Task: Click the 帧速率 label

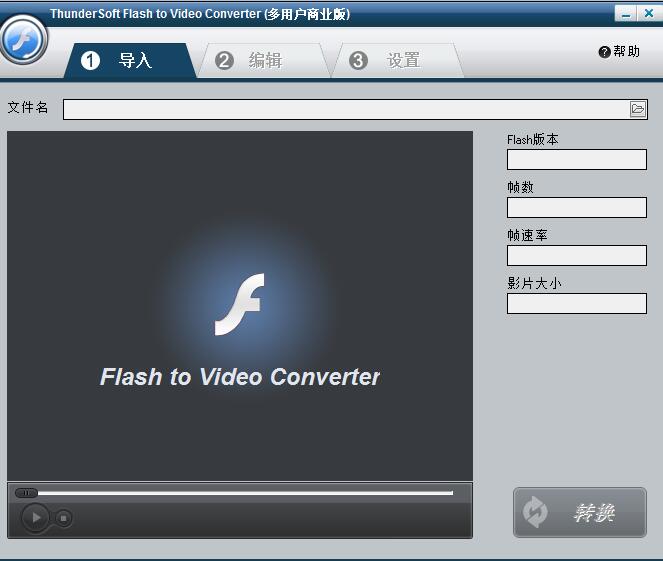Action: click(x=527, y=235)
